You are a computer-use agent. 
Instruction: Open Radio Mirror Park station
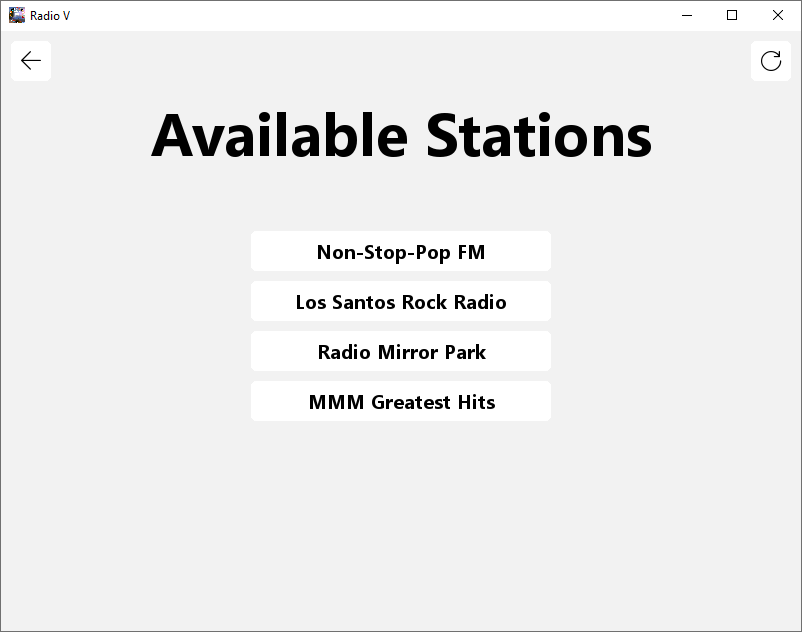[401, 351]
